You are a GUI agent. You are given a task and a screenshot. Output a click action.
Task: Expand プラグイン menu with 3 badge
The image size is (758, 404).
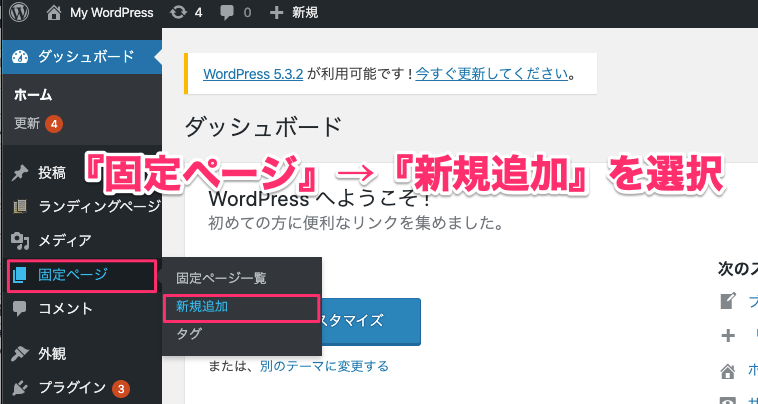tap(73, 388)
